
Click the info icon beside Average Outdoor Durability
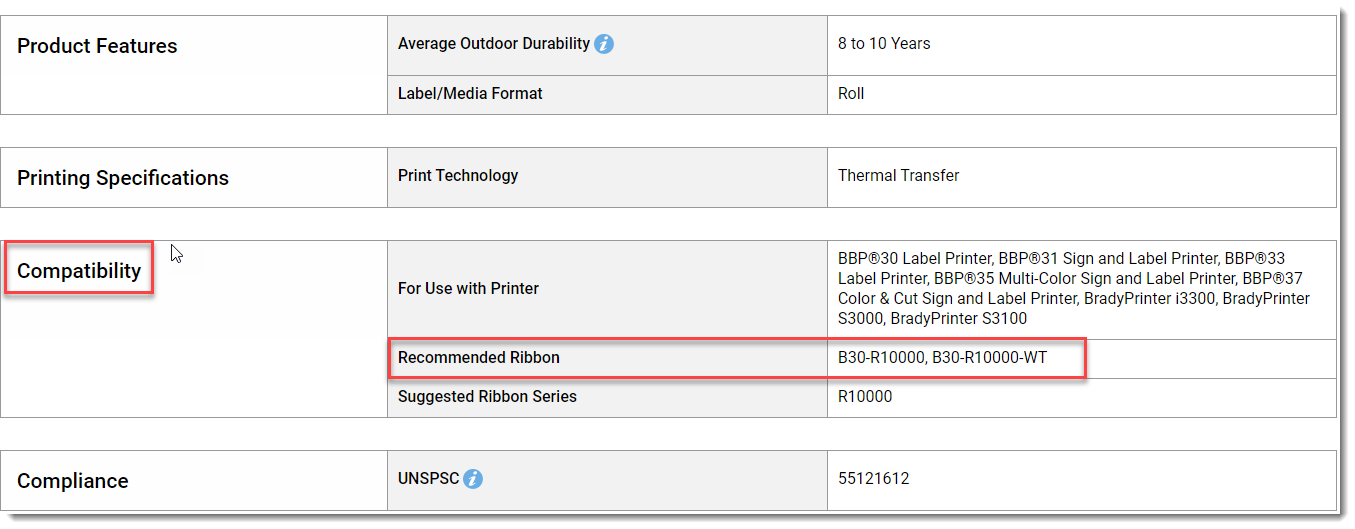[604, 44]
